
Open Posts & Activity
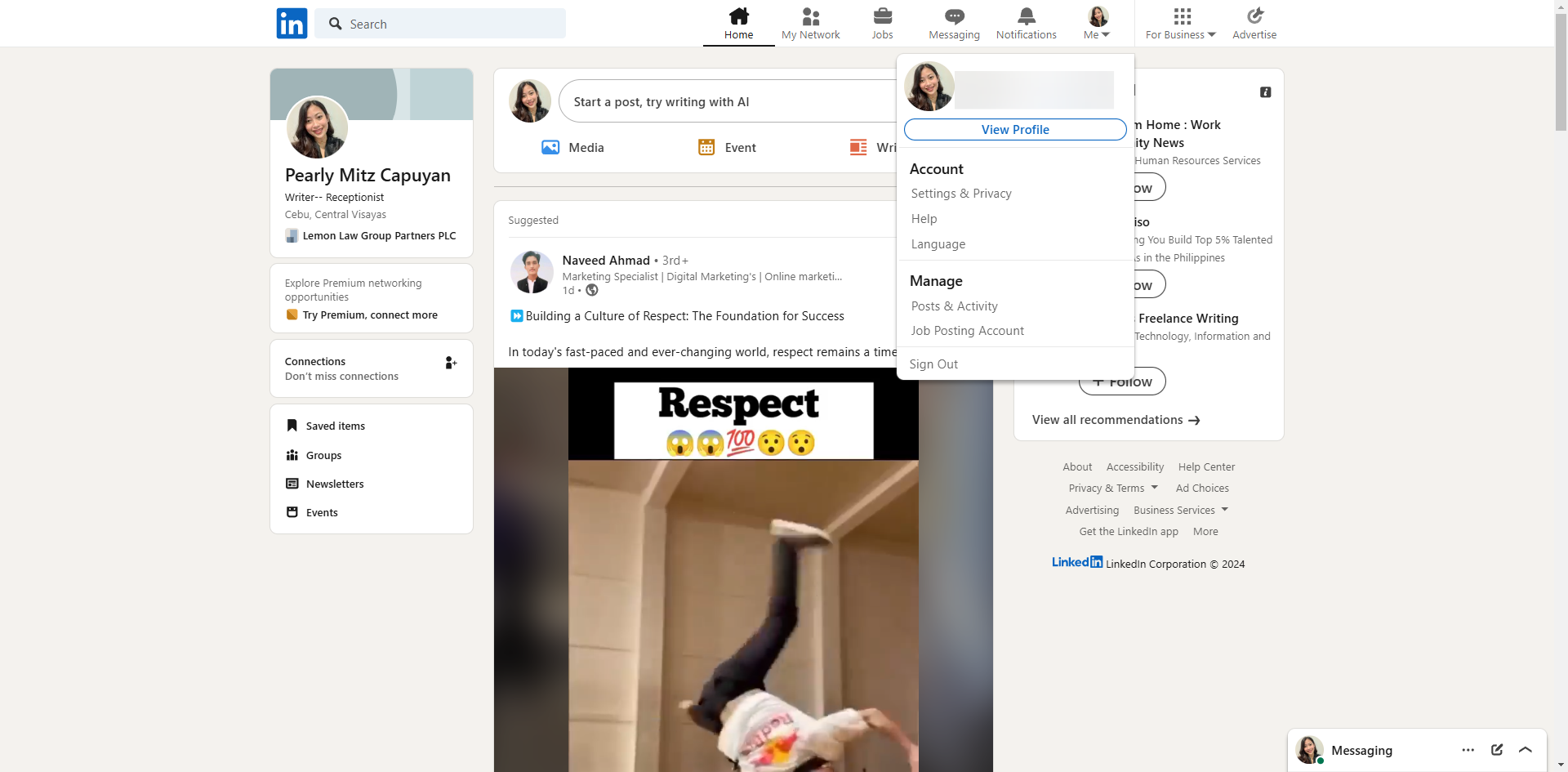954,306
